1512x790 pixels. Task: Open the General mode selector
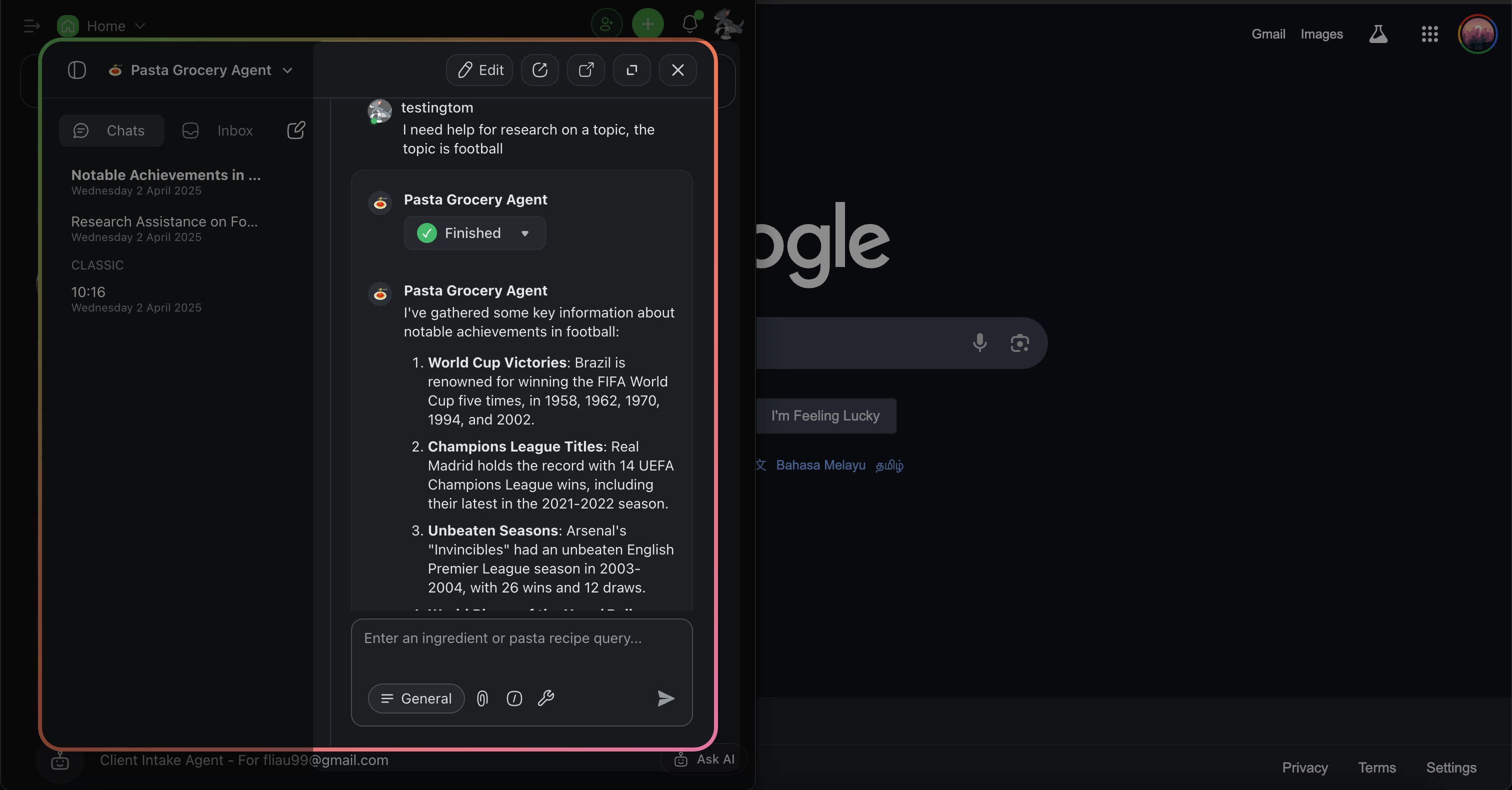click(416, 698)
